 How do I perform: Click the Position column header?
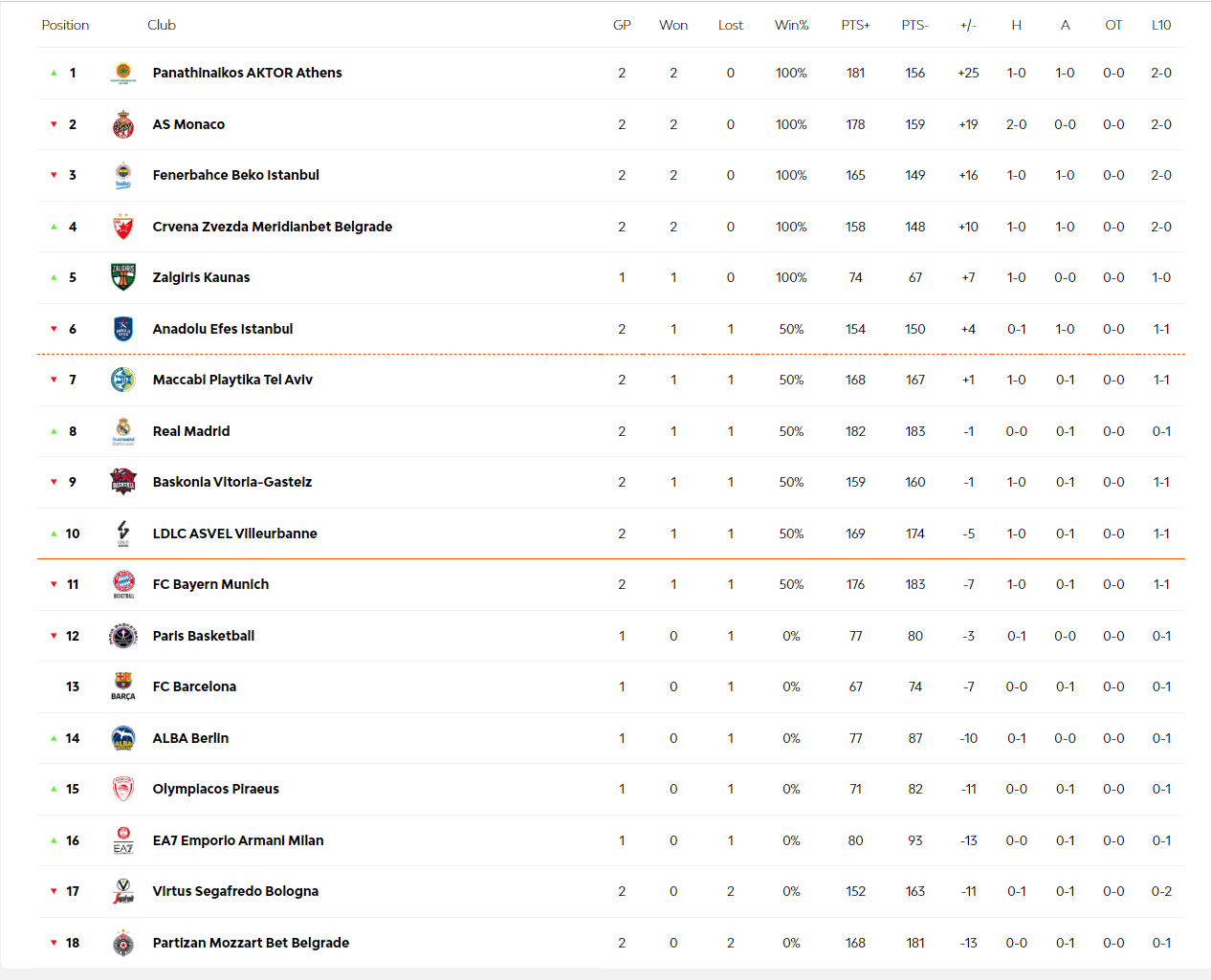[x=65, y=25]
